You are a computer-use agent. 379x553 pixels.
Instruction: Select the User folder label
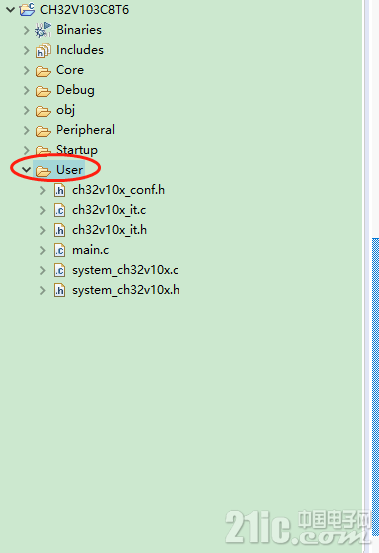point(69,170)
